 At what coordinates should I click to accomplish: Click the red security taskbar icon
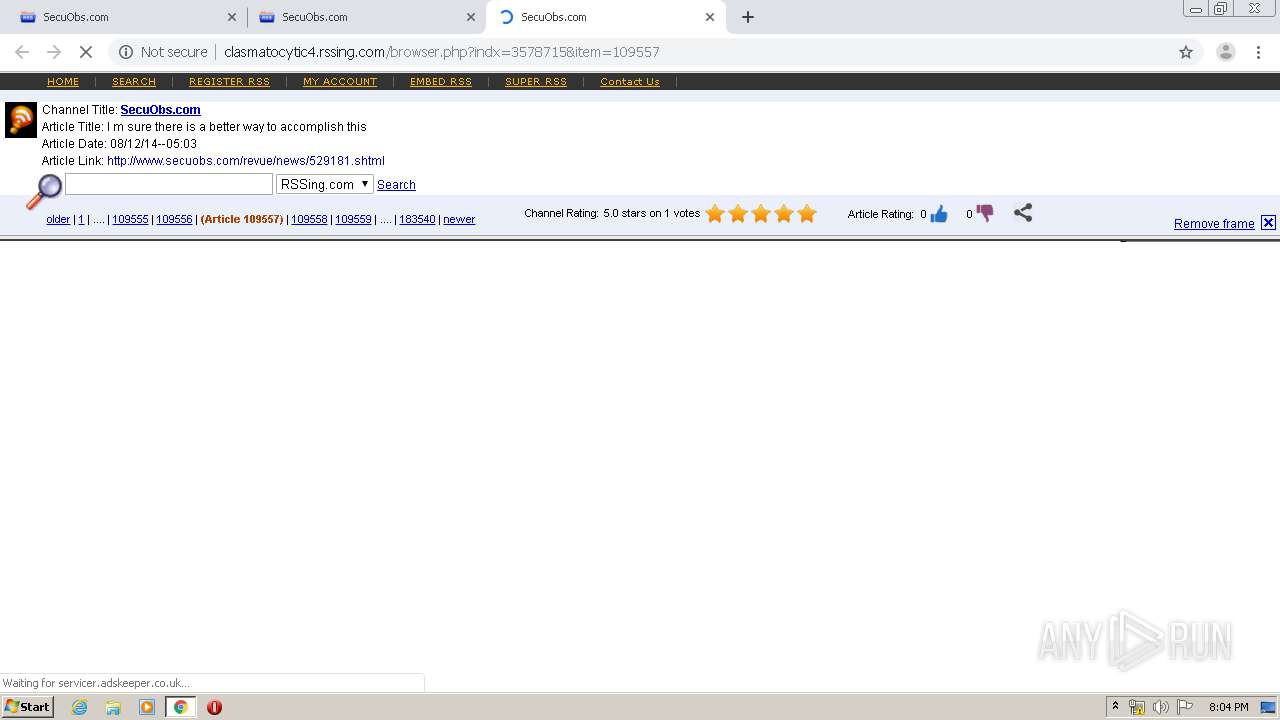pos(214,707)
